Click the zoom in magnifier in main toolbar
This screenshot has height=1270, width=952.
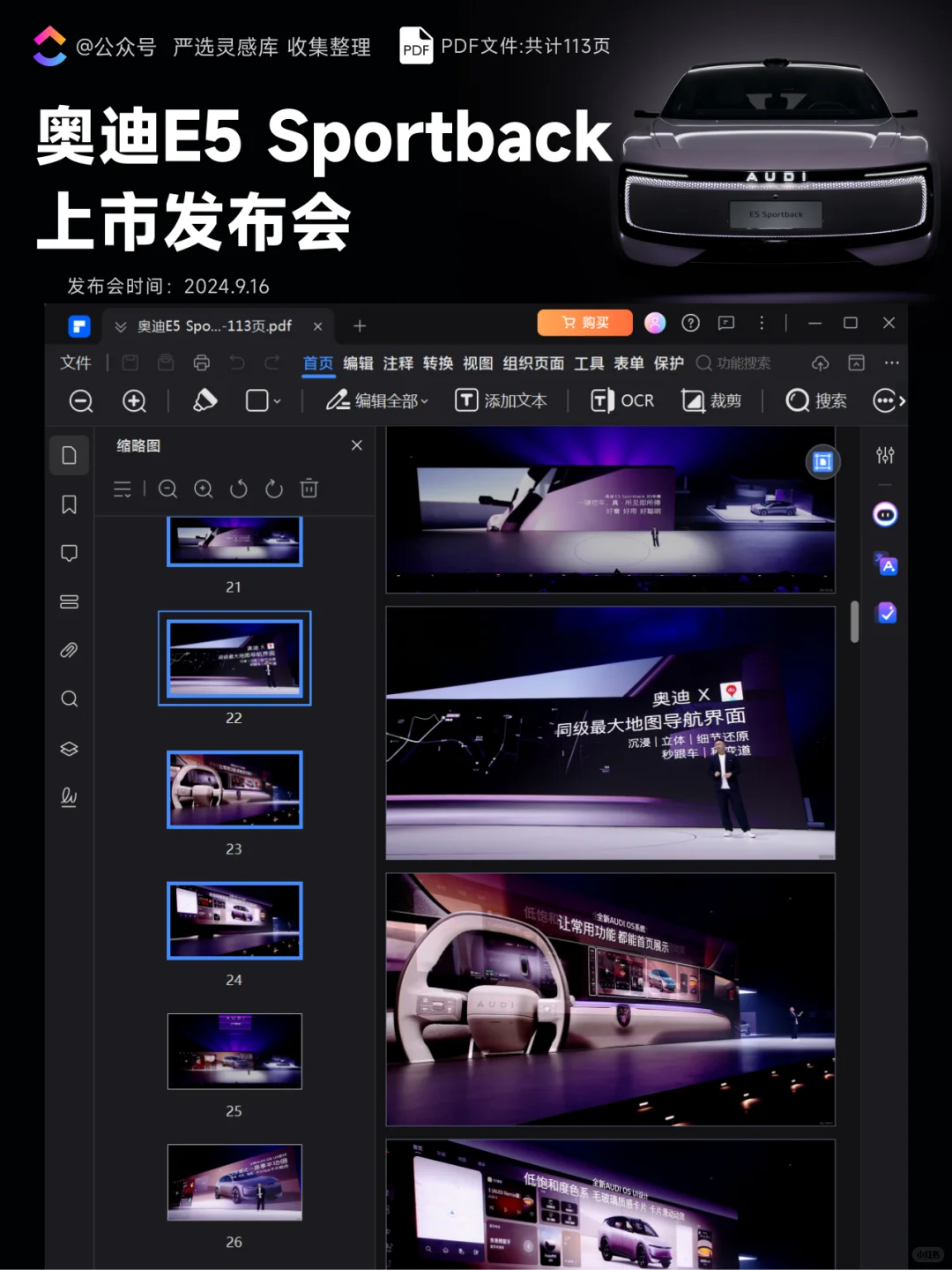134,401
